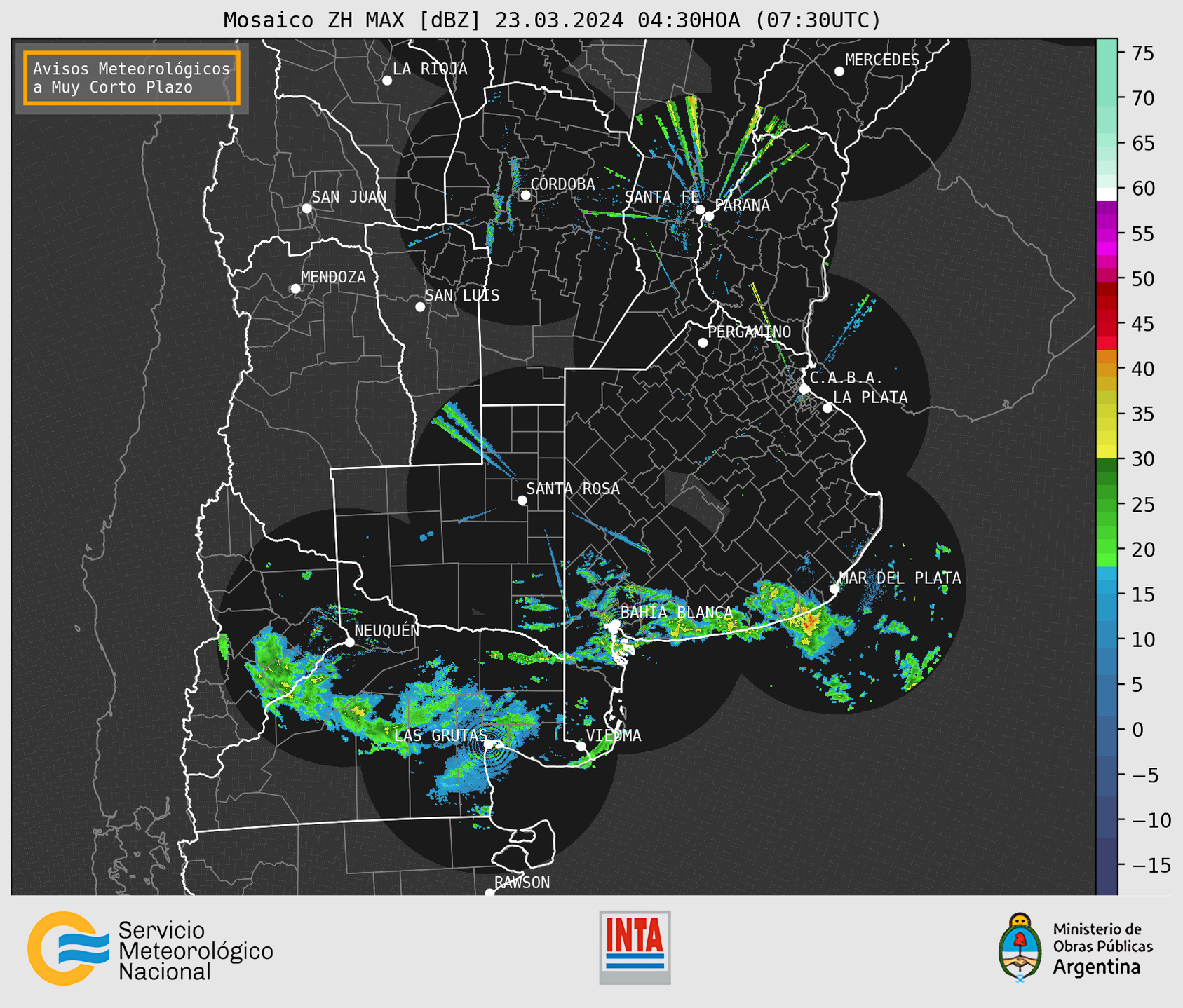Image resolution: width=1183 pixels, height=1008 pixels.
Task: Click the SANTA FE city marker
Action: tap(700, 210)
